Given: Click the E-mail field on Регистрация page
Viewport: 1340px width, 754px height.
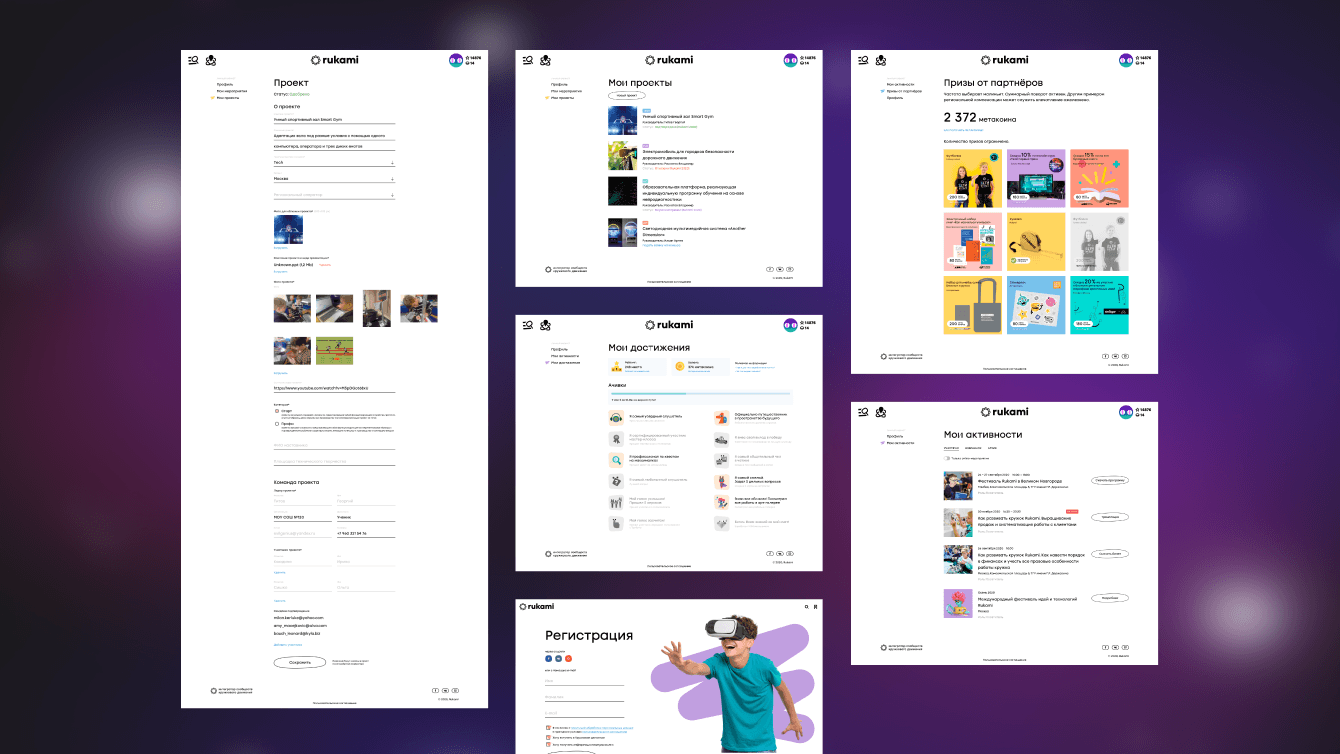Looking at the screenshot, I should point(583,713).
